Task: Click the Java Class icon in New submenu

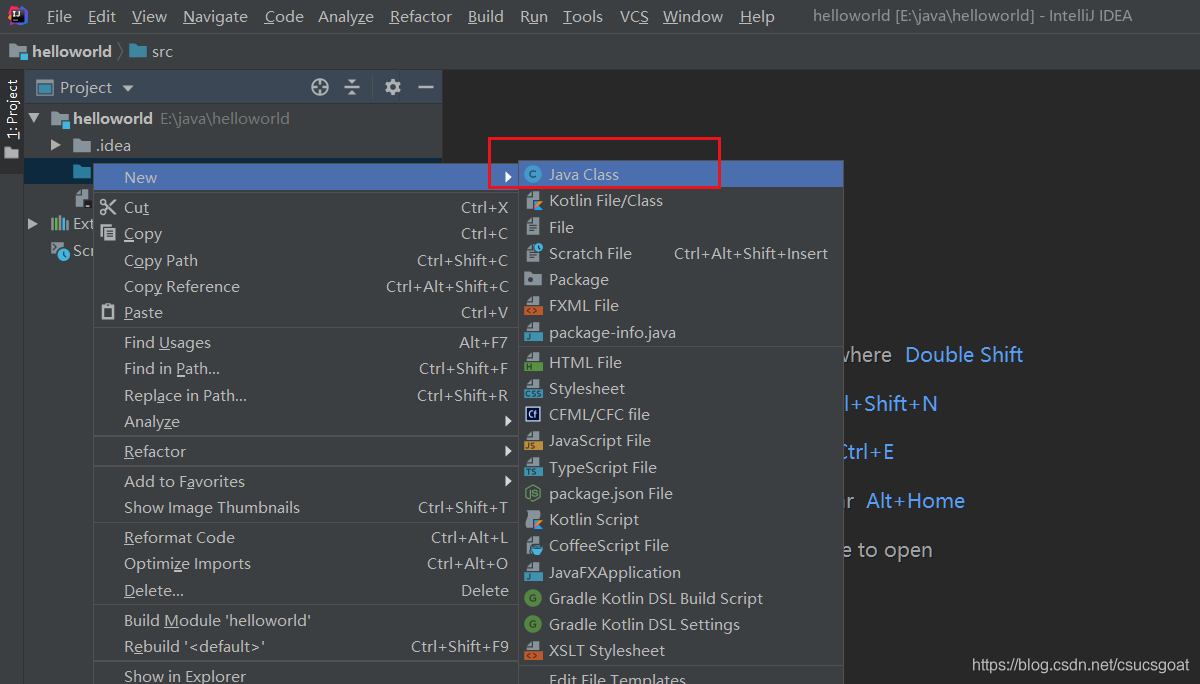Action: (x=533, y=174)
